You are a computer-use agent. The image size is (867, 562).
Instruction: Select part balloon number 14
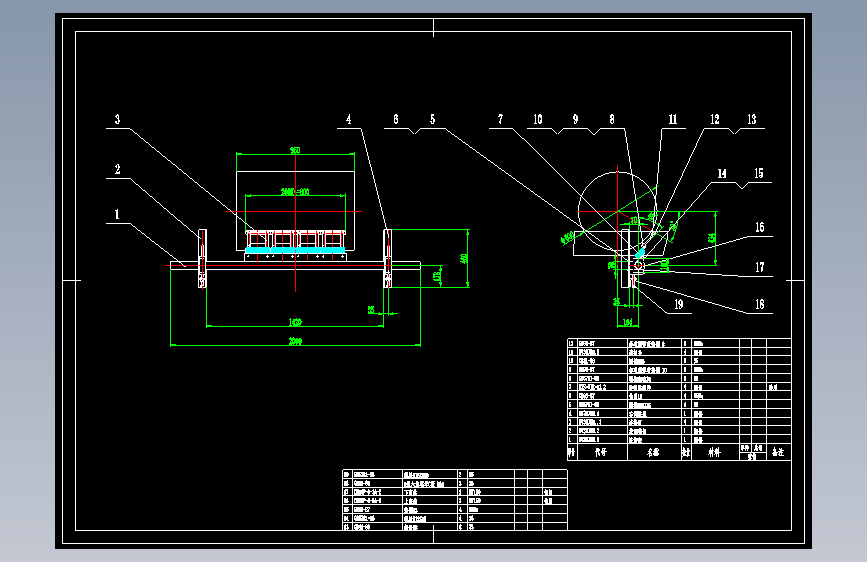tap(722, 174)
